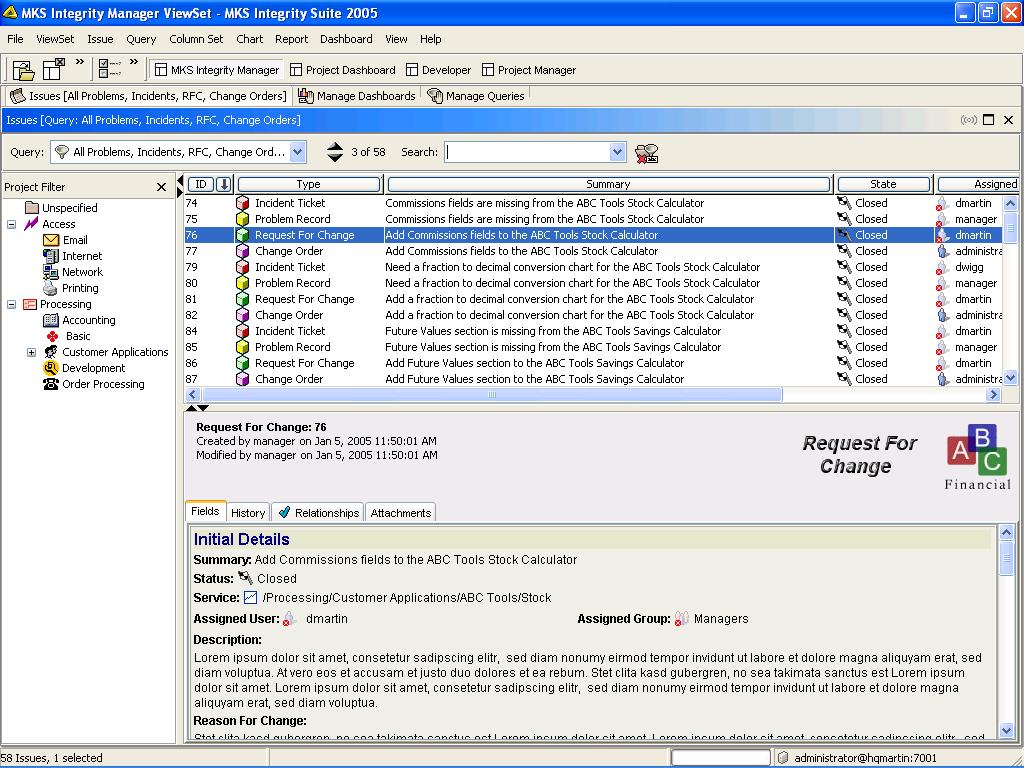
Task: Click the Type column header
Action: pos(309,184)
